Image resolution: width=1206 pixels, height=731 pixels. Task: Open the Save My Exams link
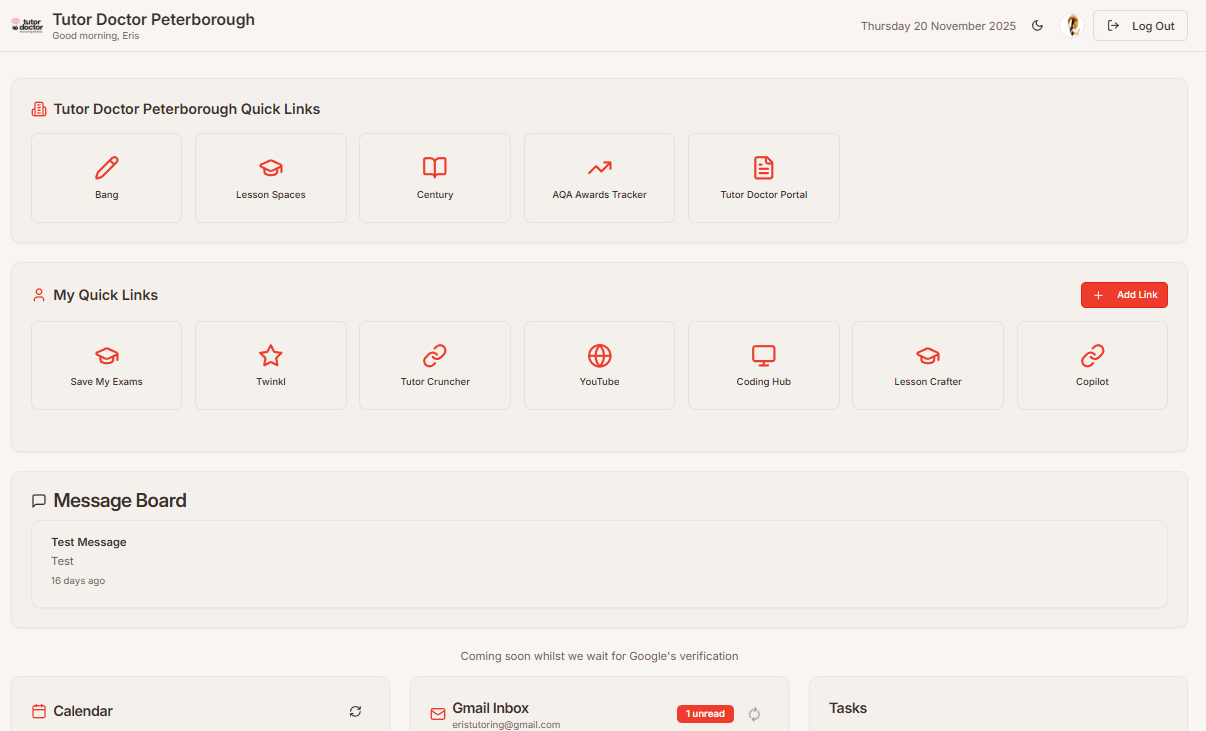(106, 365)
